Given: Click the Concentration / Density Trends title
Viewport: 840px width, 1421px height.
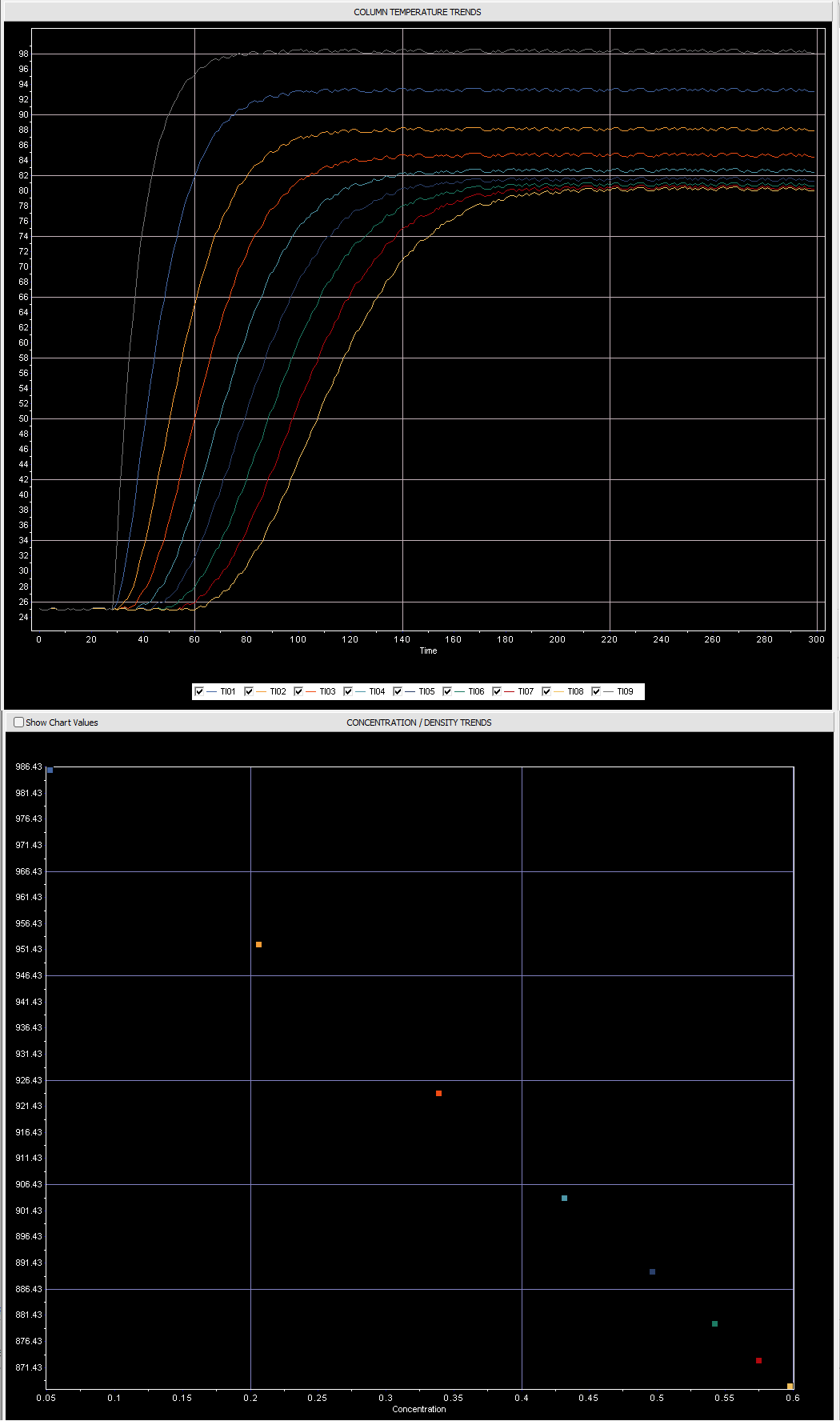Looking at the screenshot, I should (418, 723).
